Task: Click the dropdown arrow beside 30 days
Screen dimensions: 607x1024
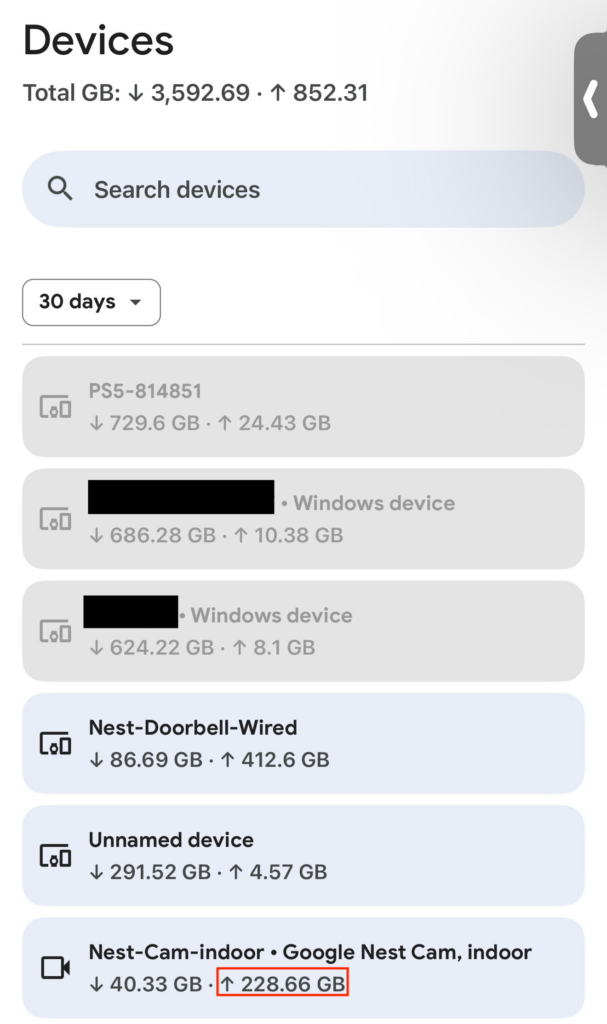Action: click(135, 302)
